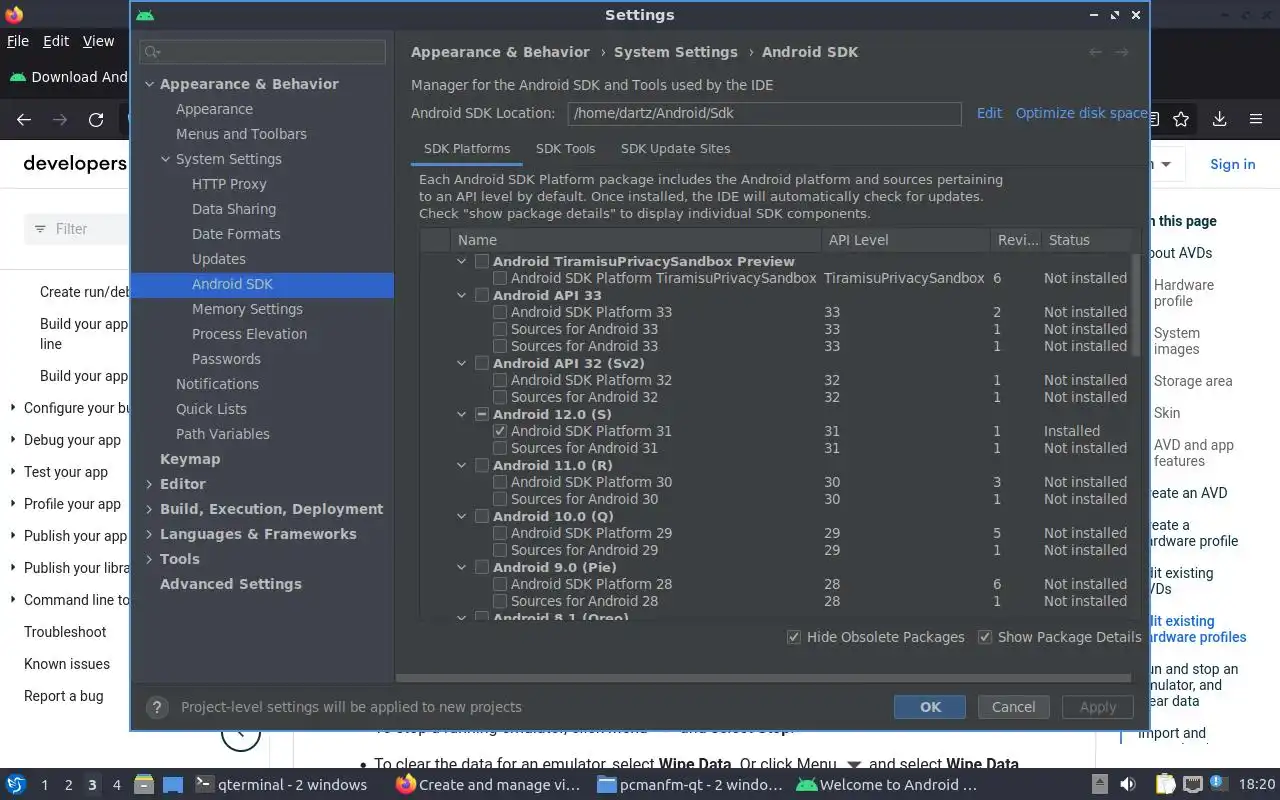Image resolution: width=1280 pixels, height=800 pixels.
Task: Switch to pcmanfm-qt taskbar window
Action: click(x=689, y=784)
